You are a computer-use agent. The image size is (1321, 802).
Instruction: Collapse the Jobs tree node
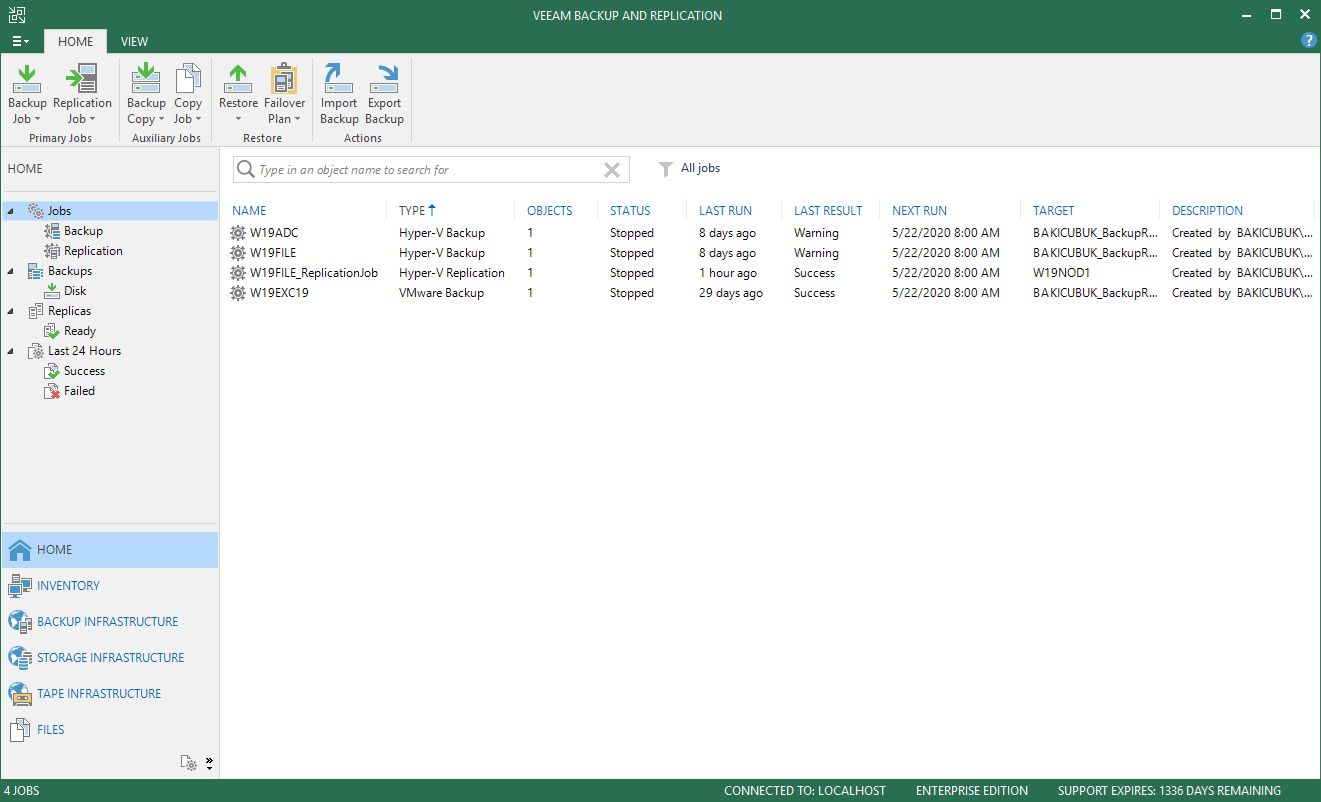point(10,211)
